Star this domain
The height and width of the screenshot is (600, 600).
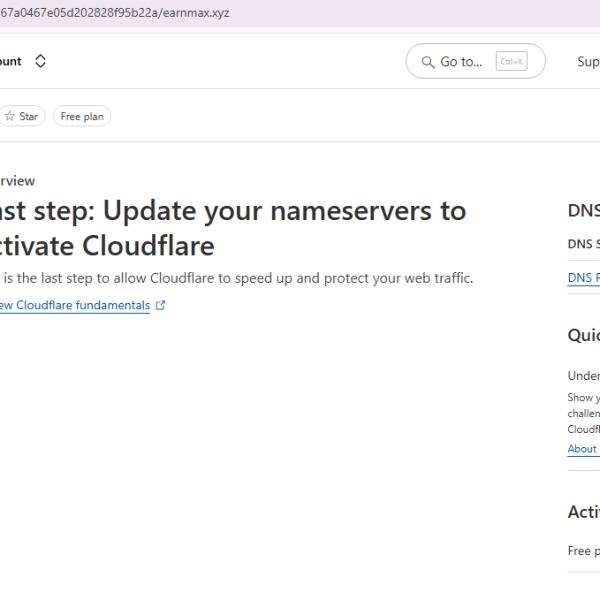22,116
